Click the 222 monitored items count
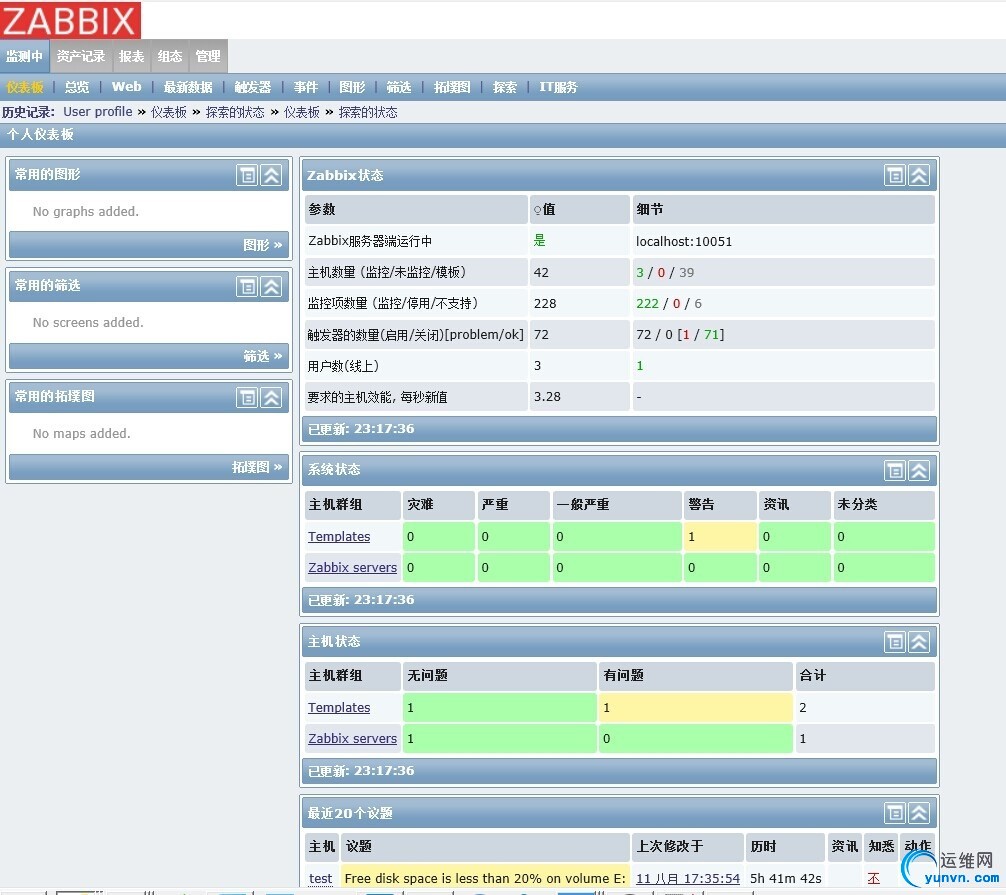Viewport: 1006px width, 895px height. click(647, 303)
